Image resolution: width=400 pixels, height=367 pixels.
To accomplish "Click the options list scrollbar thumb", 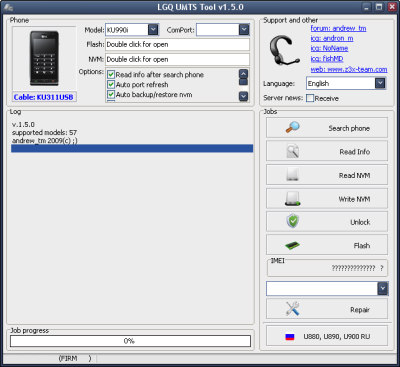I will pyautogui.click(x=244, y=82).
